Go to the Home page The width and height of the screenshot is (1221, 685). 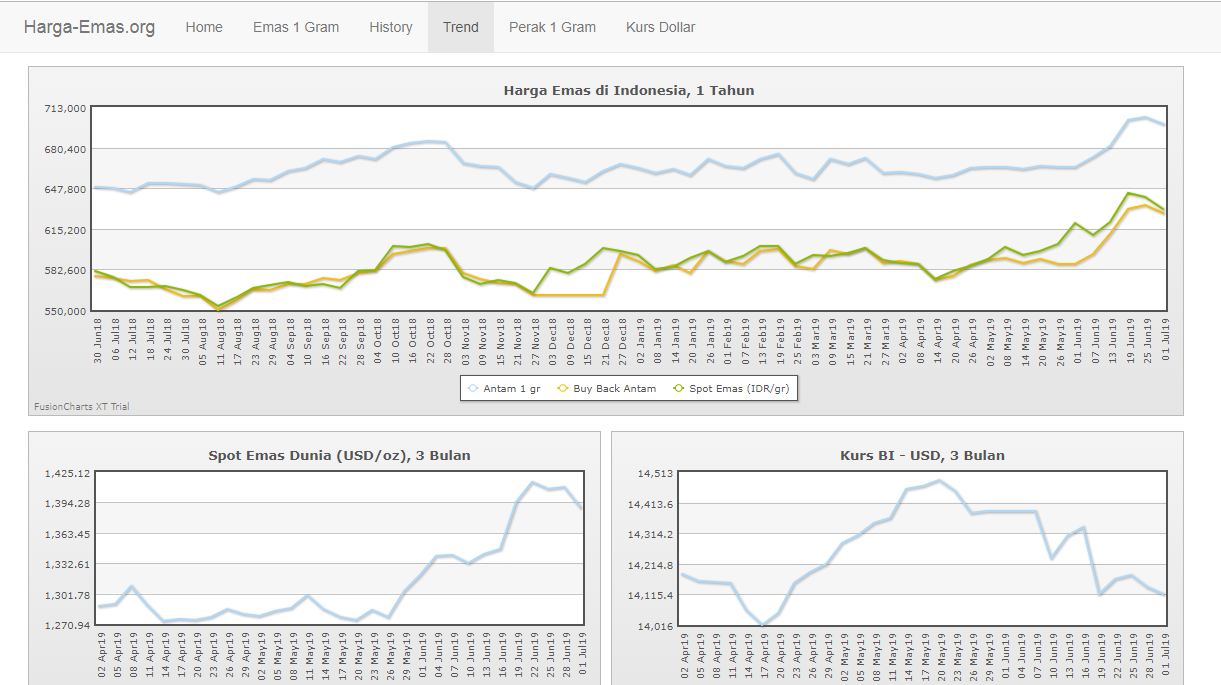click(x=204, y=27)
